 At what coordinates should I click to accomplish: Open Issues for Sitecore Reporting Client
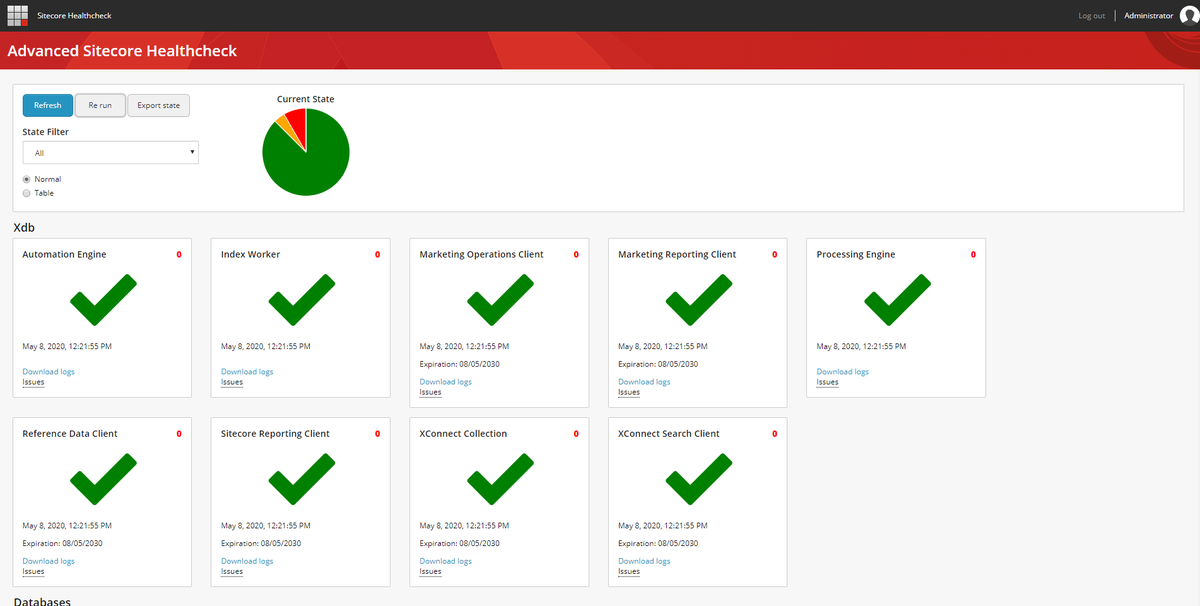[232, 571]
